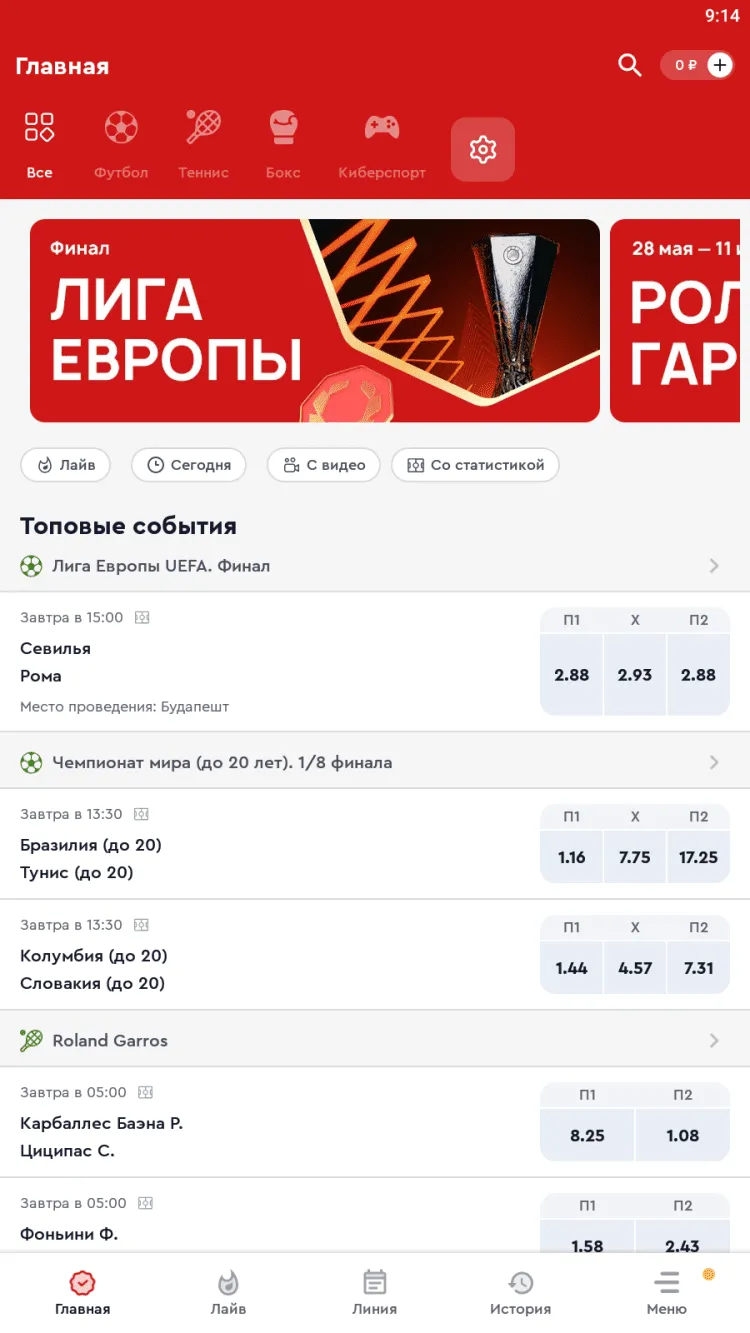The width and height of the screenshot is (750, 1333).
Task: Open the Лига Европы final banner
Action: click(x=315, y=320)
